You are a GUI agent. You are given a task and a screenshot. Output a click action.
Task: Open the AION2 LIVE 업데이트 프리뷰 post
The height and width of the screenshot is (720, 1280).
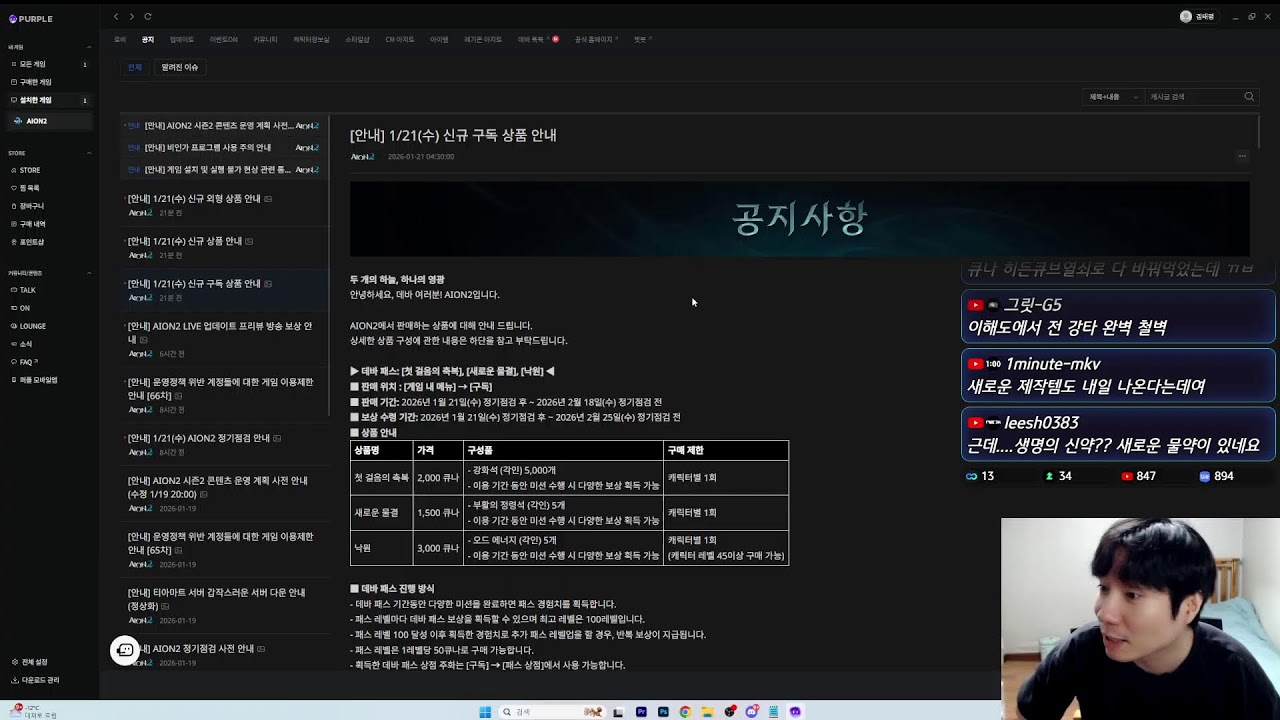[224, 339]
